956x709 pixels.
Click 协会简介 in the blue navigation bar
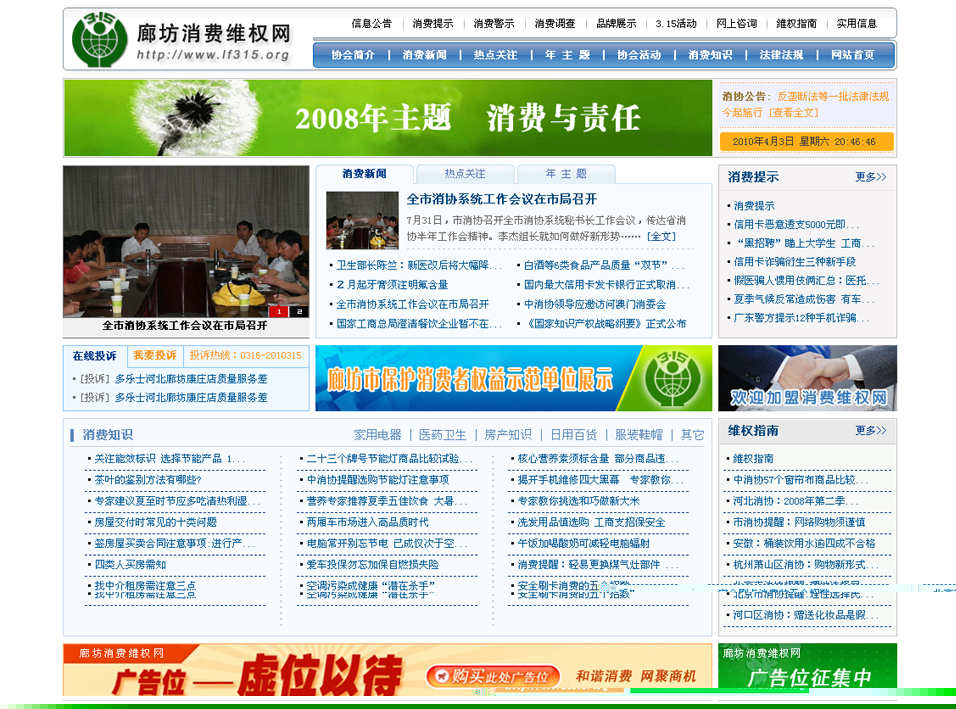pyautogui.click(x=353, y=55)
